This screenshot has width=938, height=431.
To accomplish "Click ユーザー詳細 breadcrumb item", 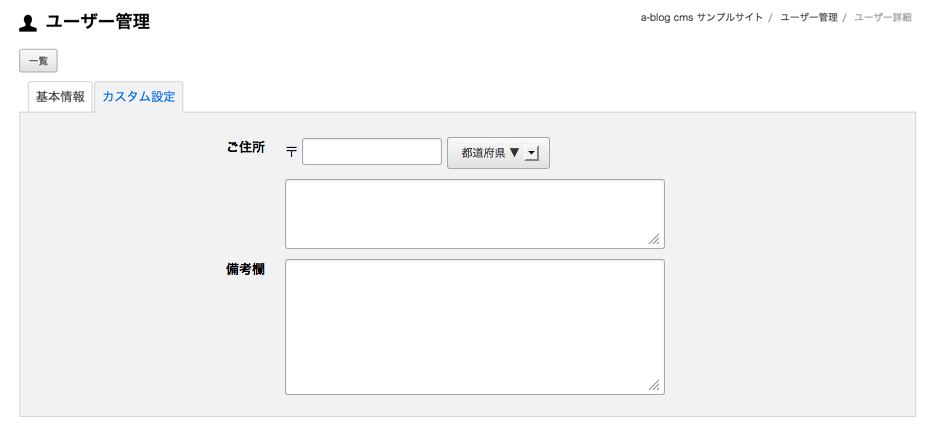I will coord(882,18).
